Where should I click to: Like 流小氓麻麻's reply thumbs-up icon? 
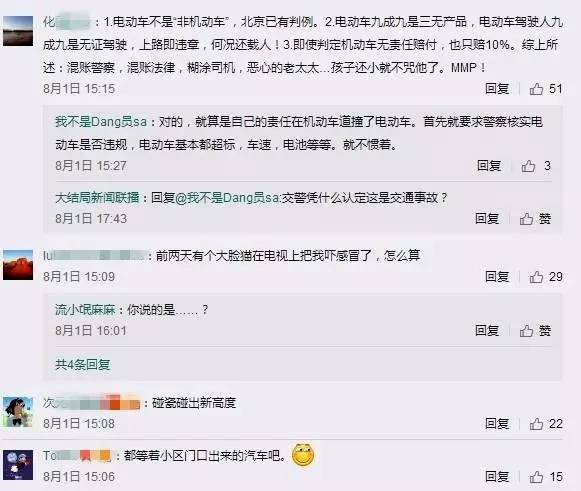pyautogui.click(x=526, y=331)
